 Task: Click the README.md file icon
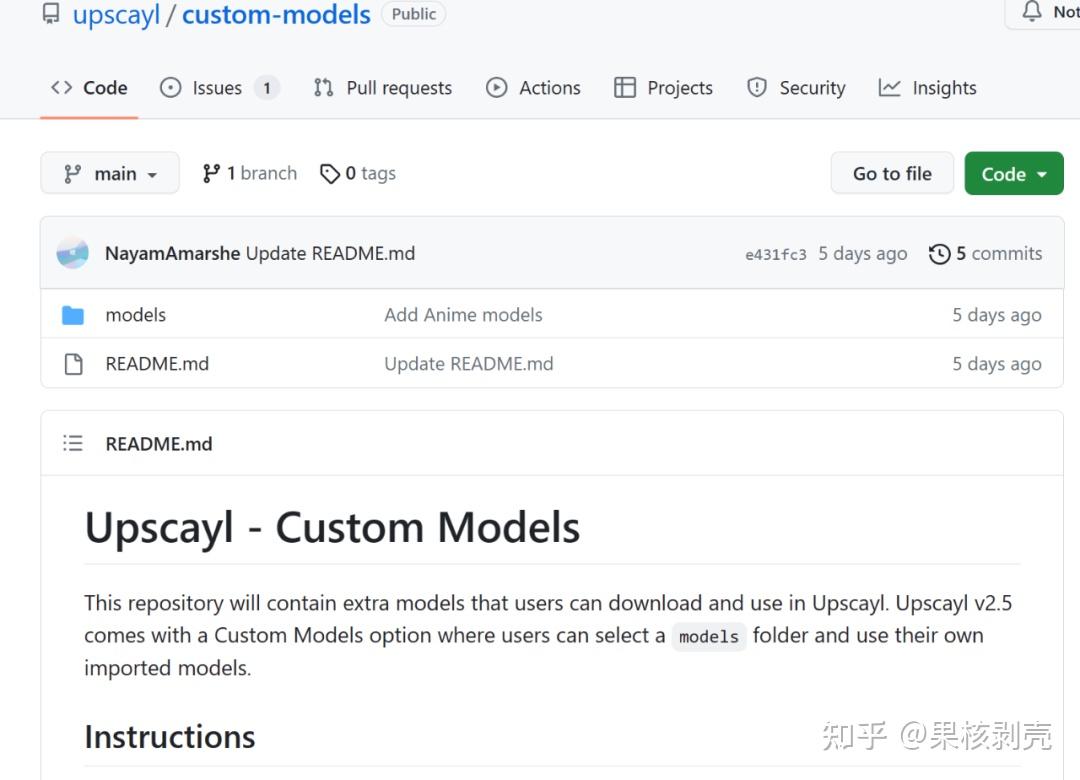[72, 363]
